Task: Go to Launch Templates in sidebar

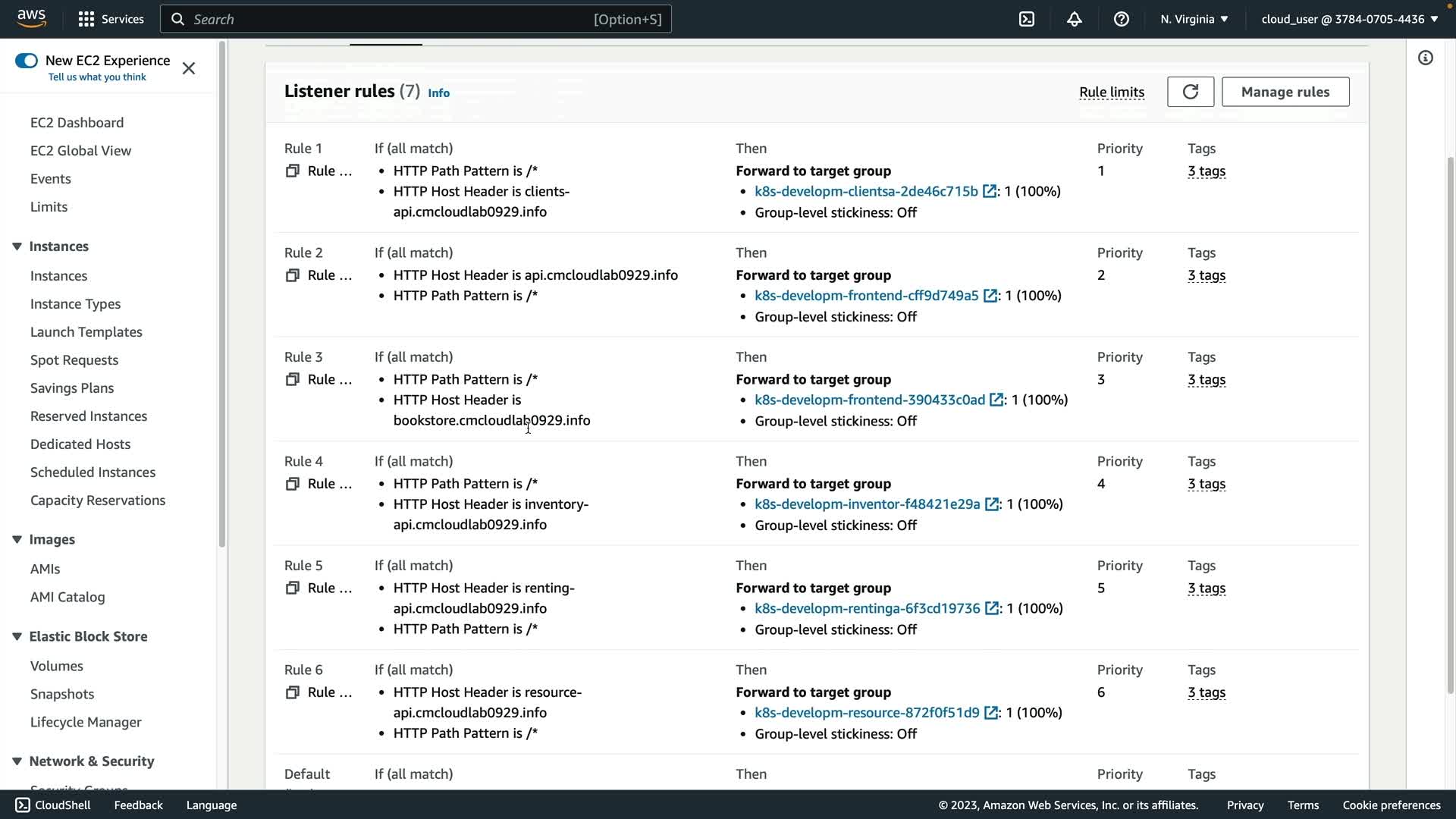Action: 86,332
